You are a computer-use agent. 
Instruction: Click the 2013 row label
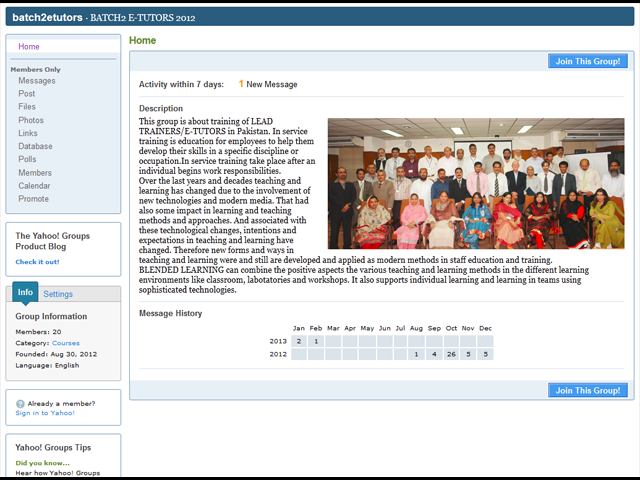point(278,341)
